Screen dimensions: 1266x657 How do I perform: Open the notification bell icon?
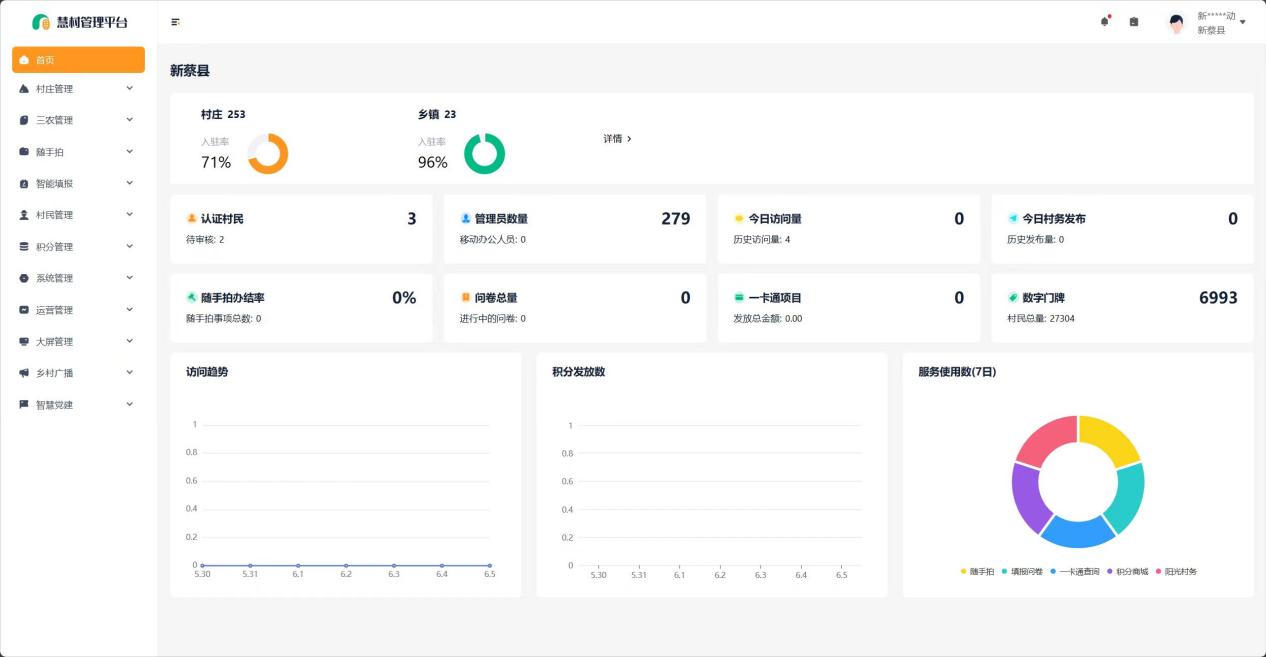(x=1105, y=22)
